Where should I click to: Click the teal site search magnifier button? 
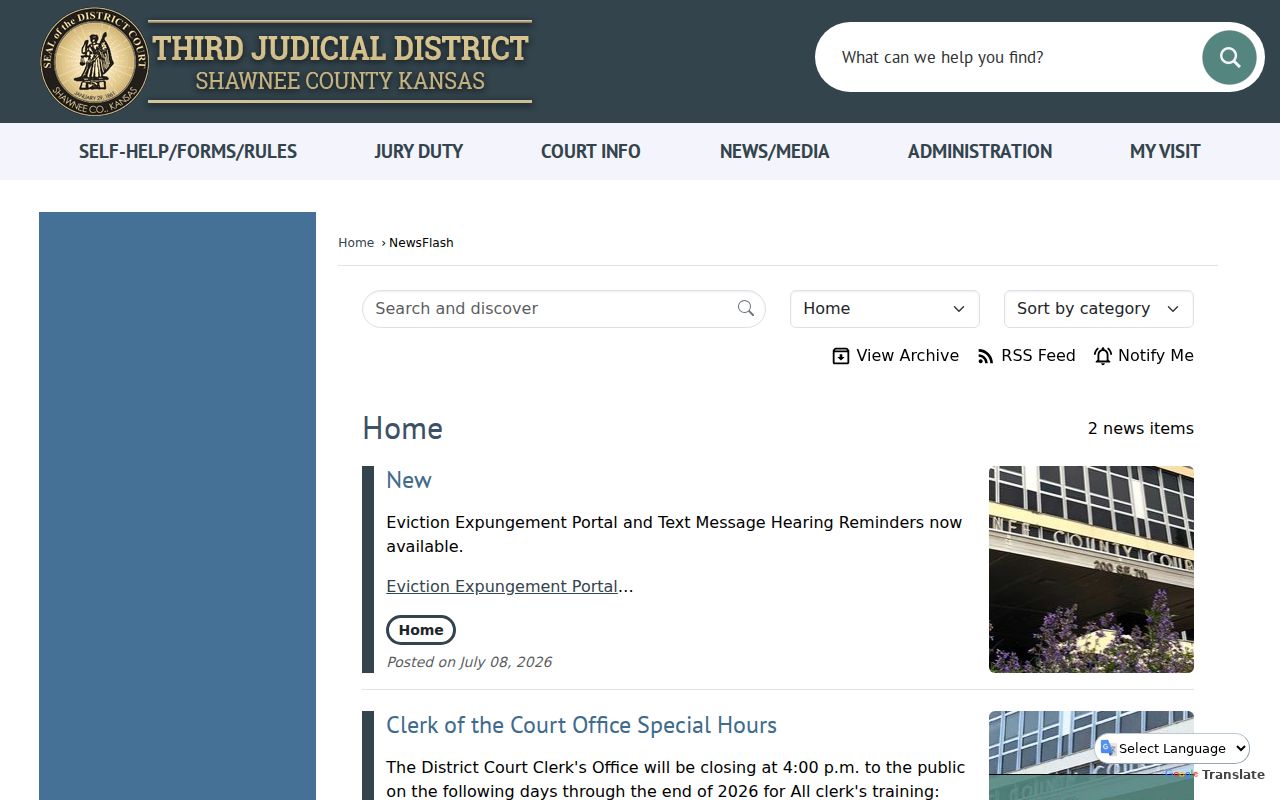(1229, 57)
